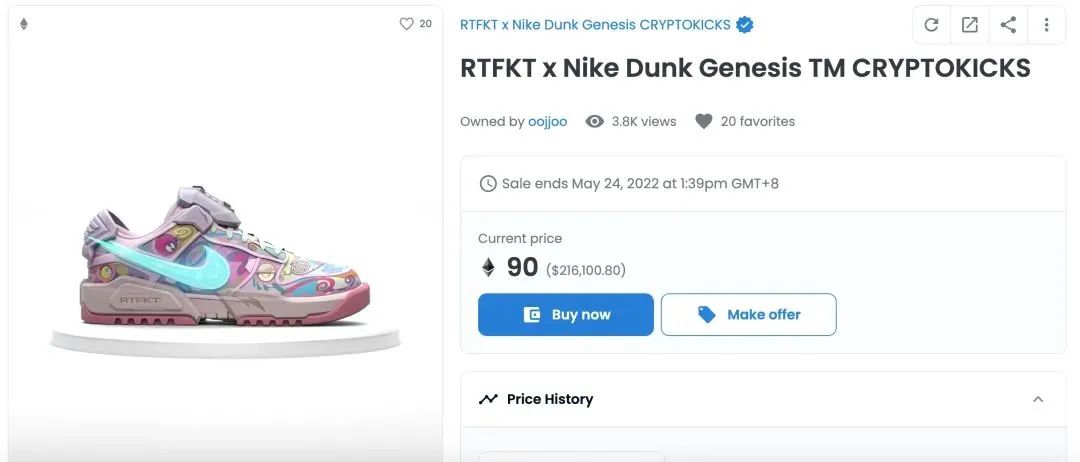Viewport: 1080px width, 462px height.
Task: Click the Buy now button
Action: pos(565,315)
